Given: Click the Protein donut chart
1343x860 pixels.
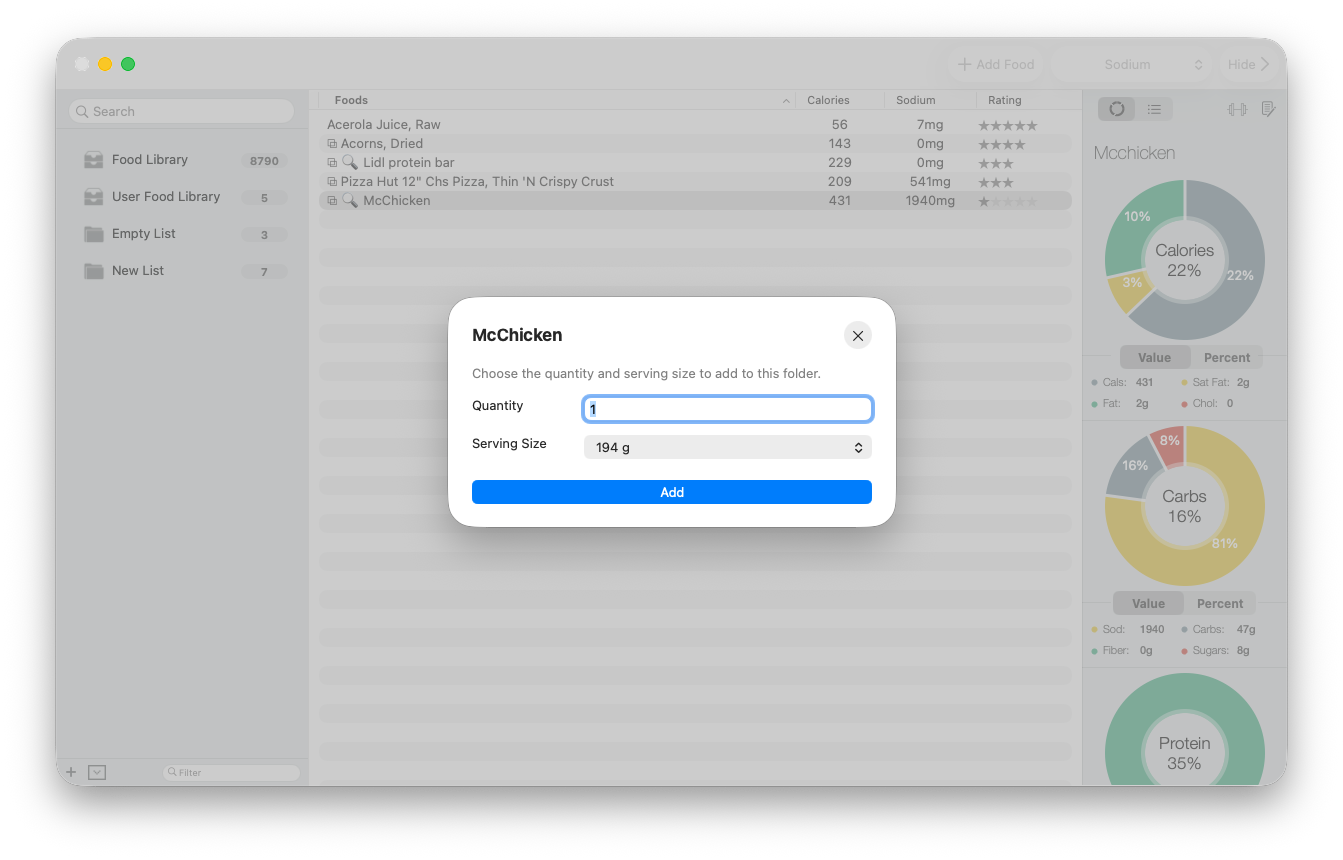Looking at the screenshot, I should click(1185, 730).
